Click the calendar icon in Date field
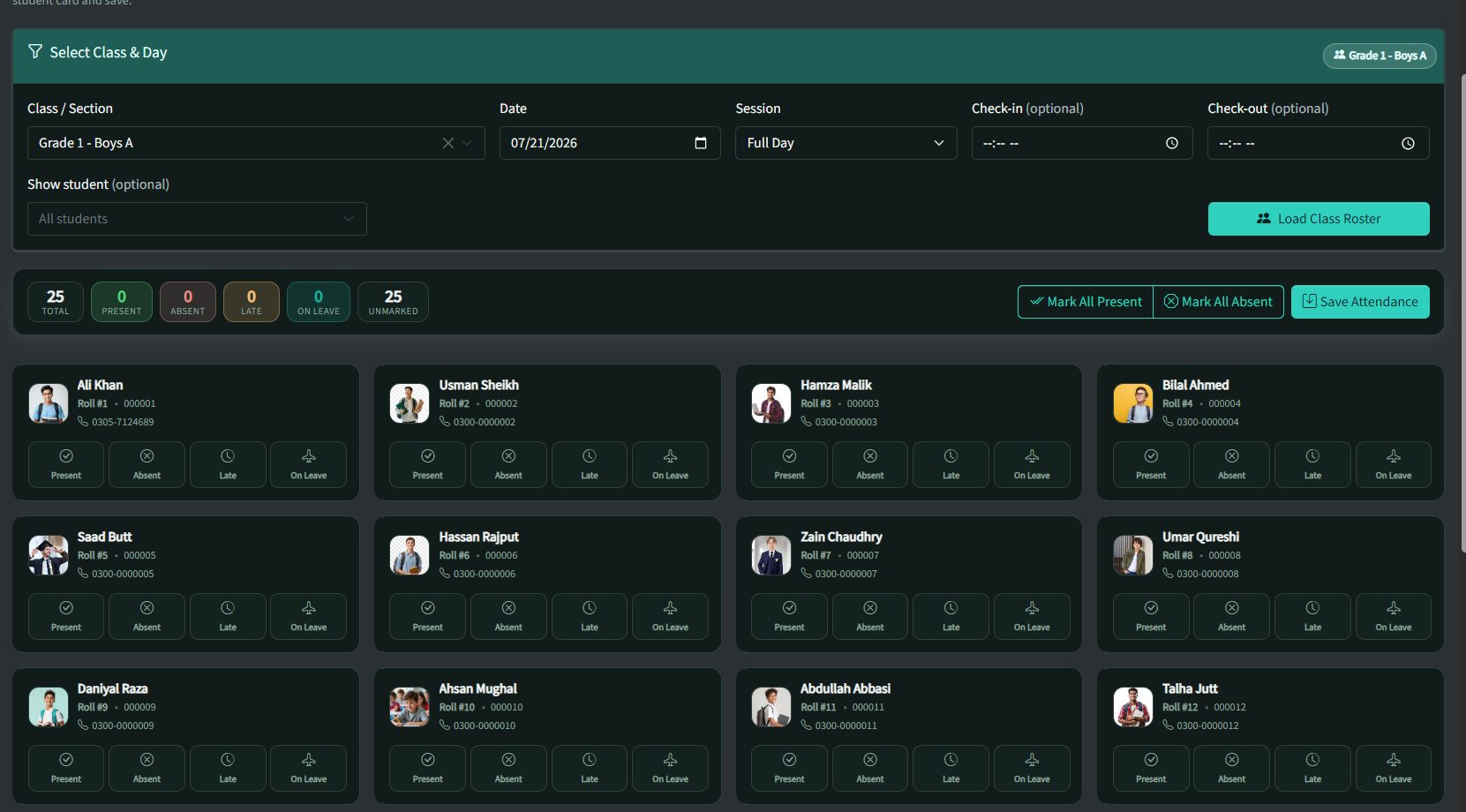Screen dimensions: 1466x812 [701, 143]
